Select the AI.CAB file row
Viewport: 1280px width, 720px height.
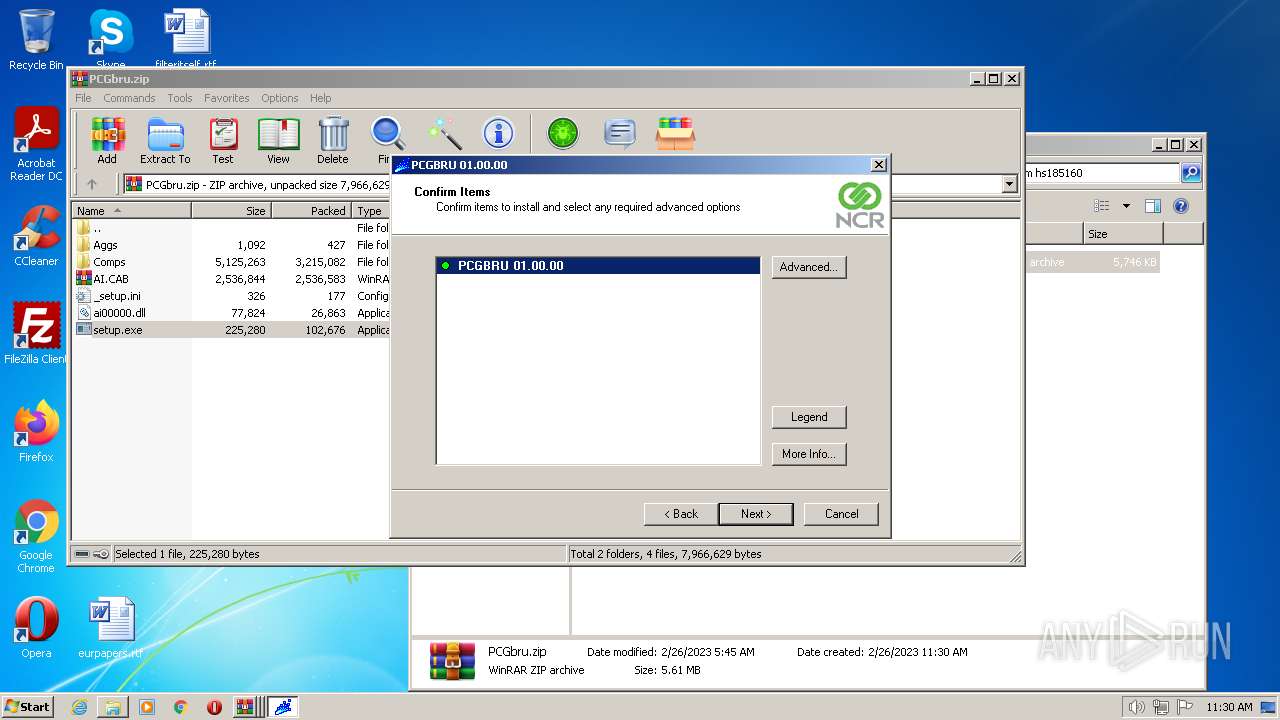pos(231,279)
